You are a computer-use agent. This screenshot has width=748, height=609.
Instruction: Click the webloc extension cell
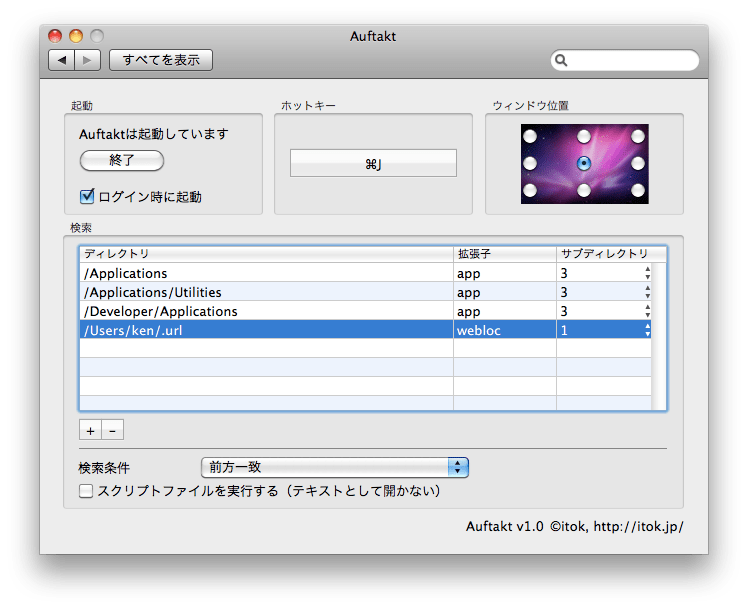pyautogui.click(x=505, y=330)
